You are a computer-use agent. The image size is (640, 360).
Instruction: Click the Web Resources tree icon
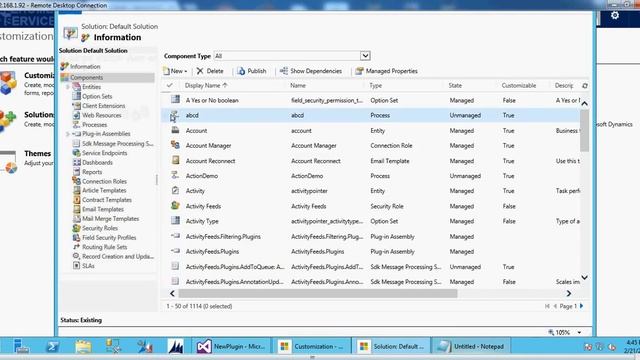point(76,115)
